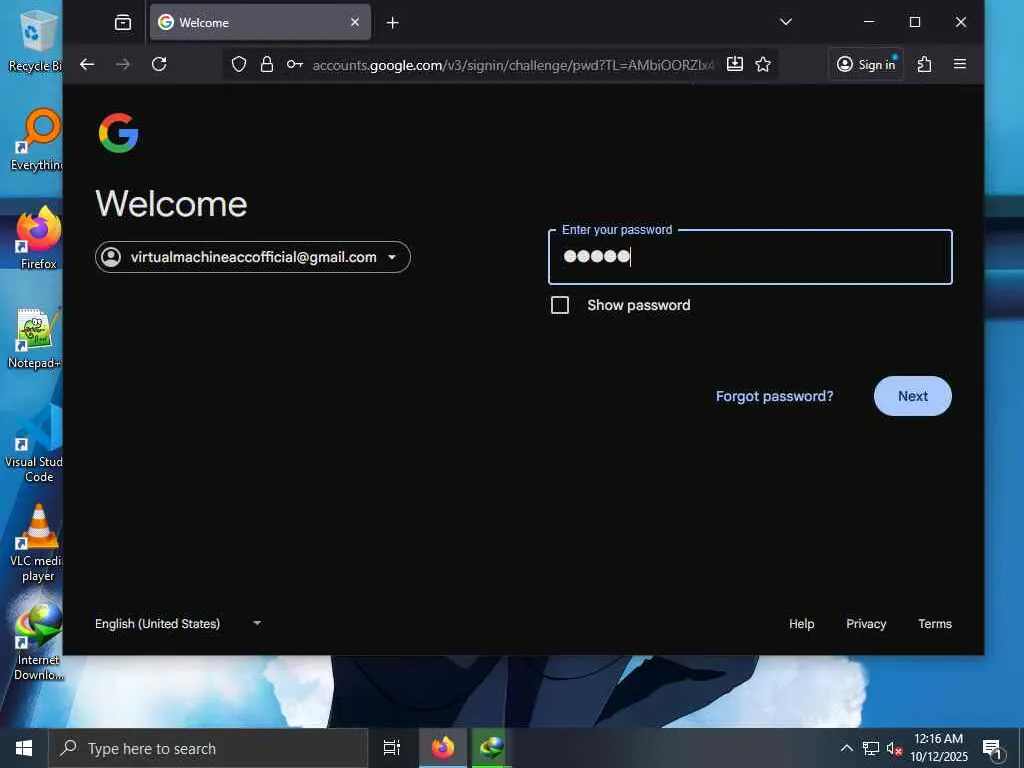Open the network icon in system tray

[871, 748]
